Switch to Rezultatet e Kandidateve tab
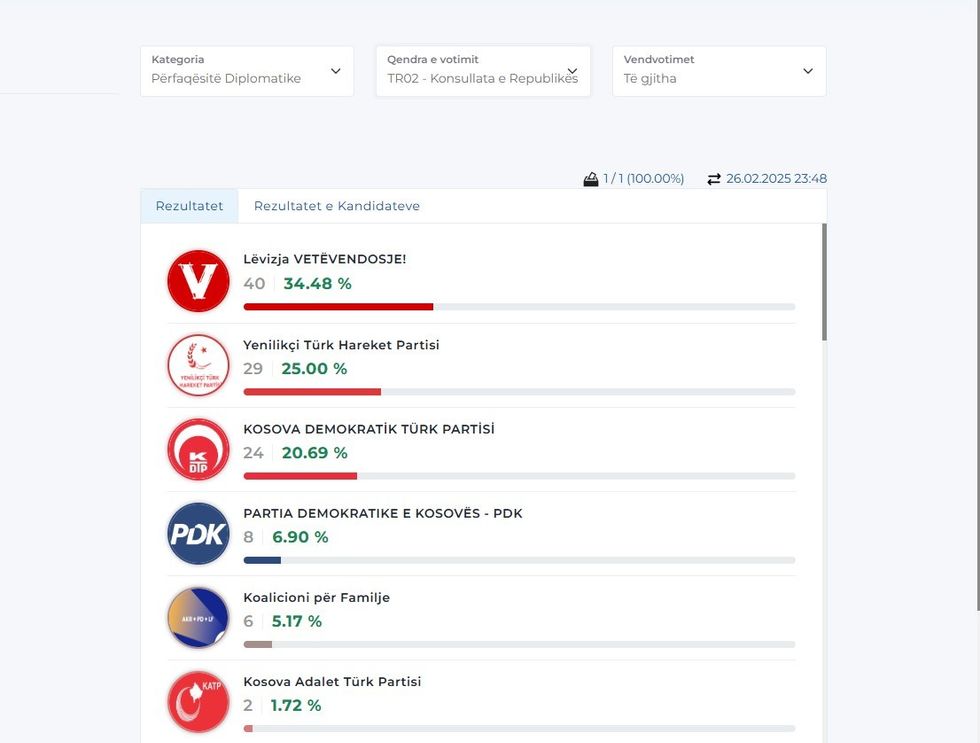980x743 pixels. point(336,206)
